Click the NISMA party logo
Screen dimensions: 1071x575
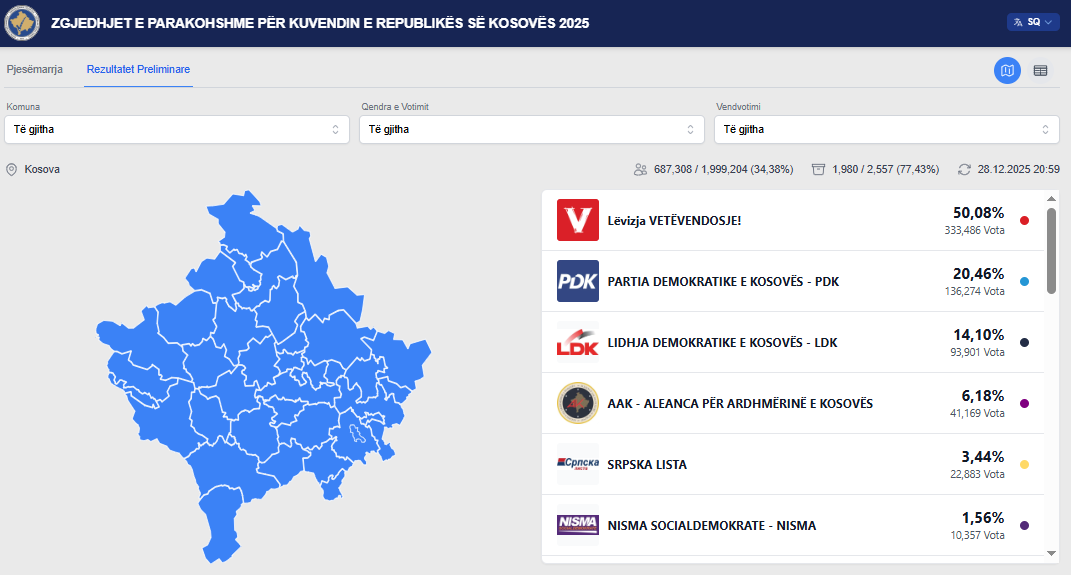tap(577, 525)
